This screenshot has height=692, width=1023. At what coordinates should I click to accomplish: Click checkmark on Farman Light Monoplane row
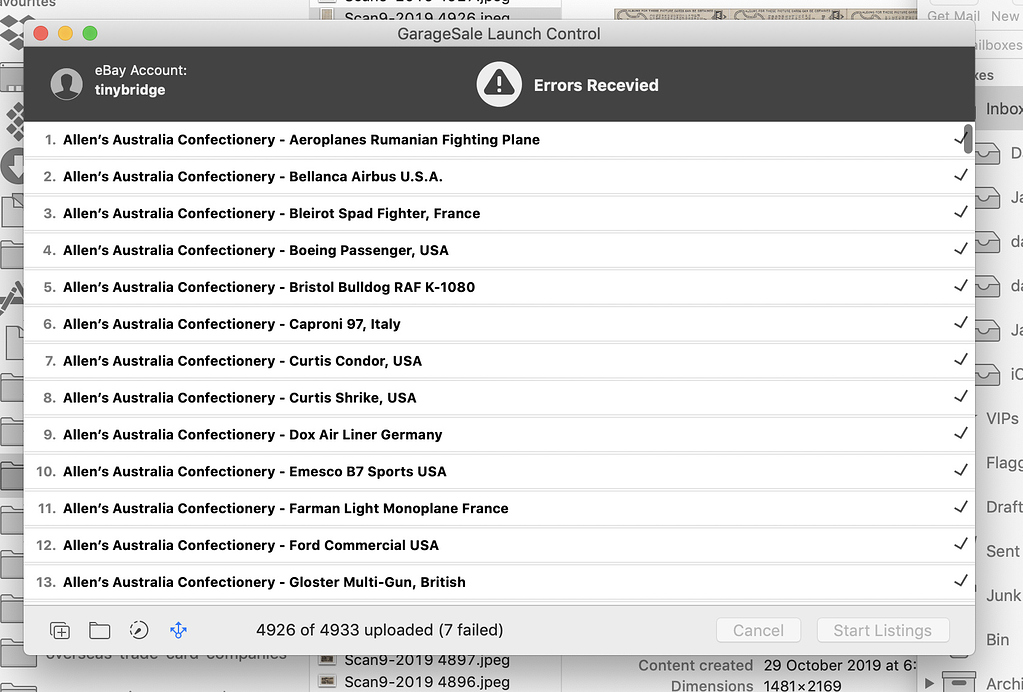(x=960, y=507)
